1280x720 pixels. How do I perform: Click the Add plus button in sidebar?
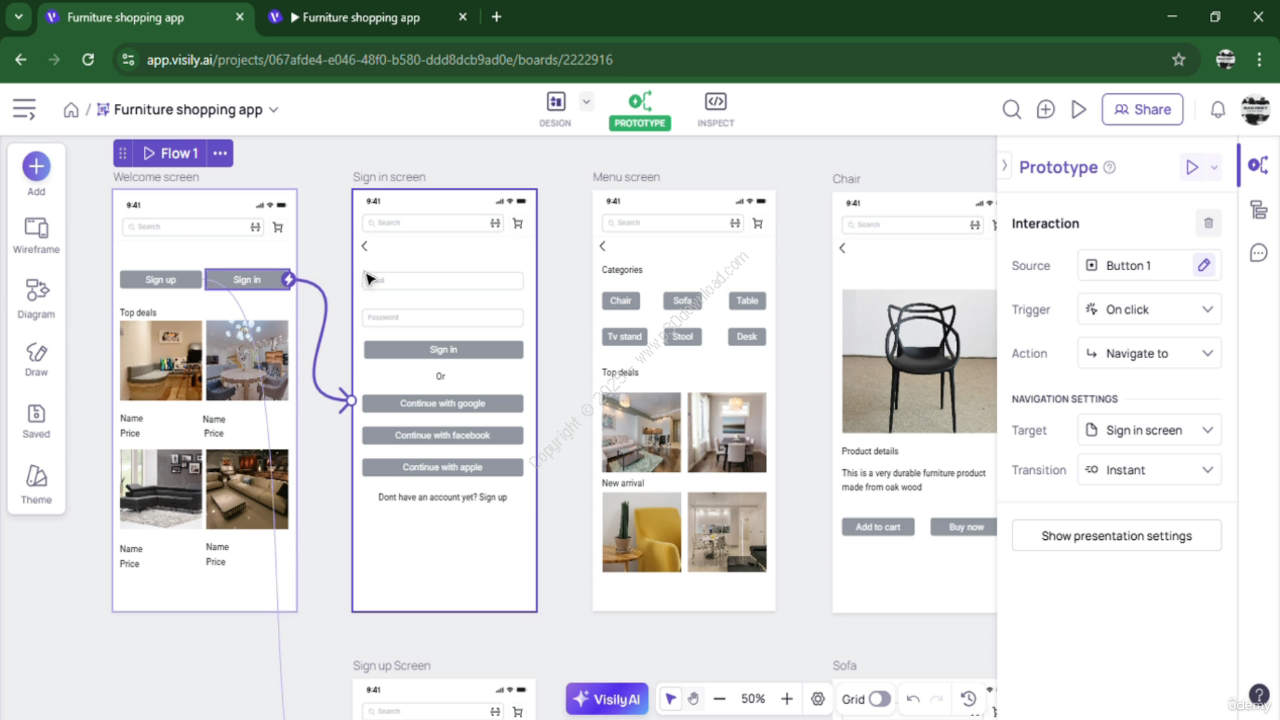(x=36, y=167)
